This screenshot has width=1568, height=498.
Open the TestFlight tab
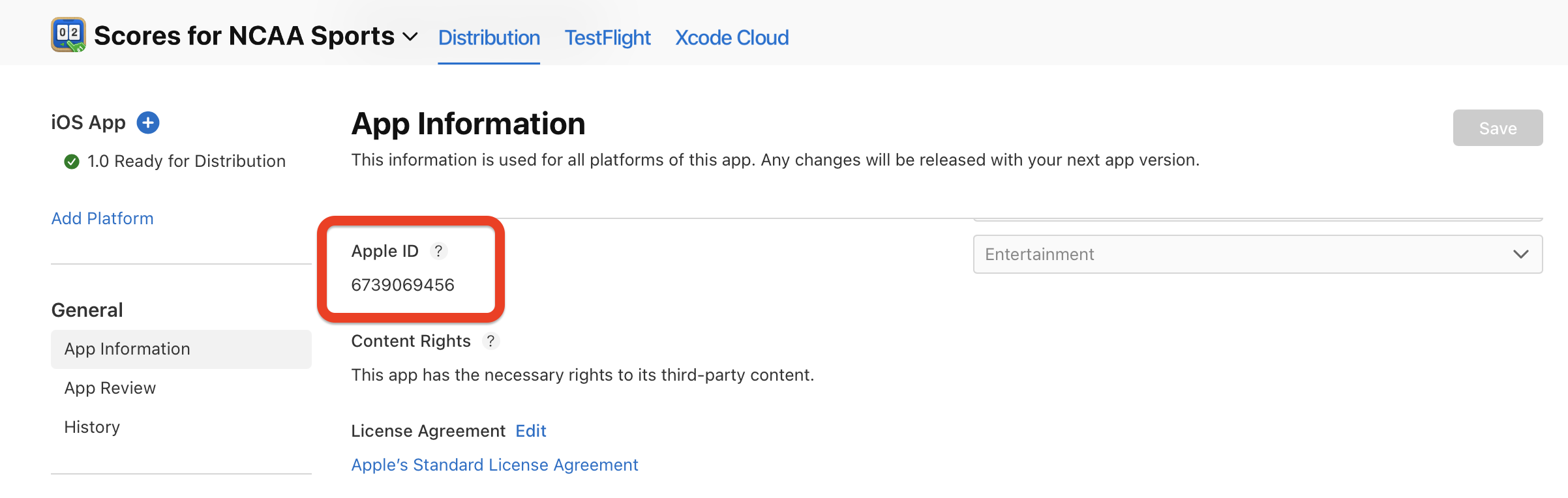tap(607, 38)
